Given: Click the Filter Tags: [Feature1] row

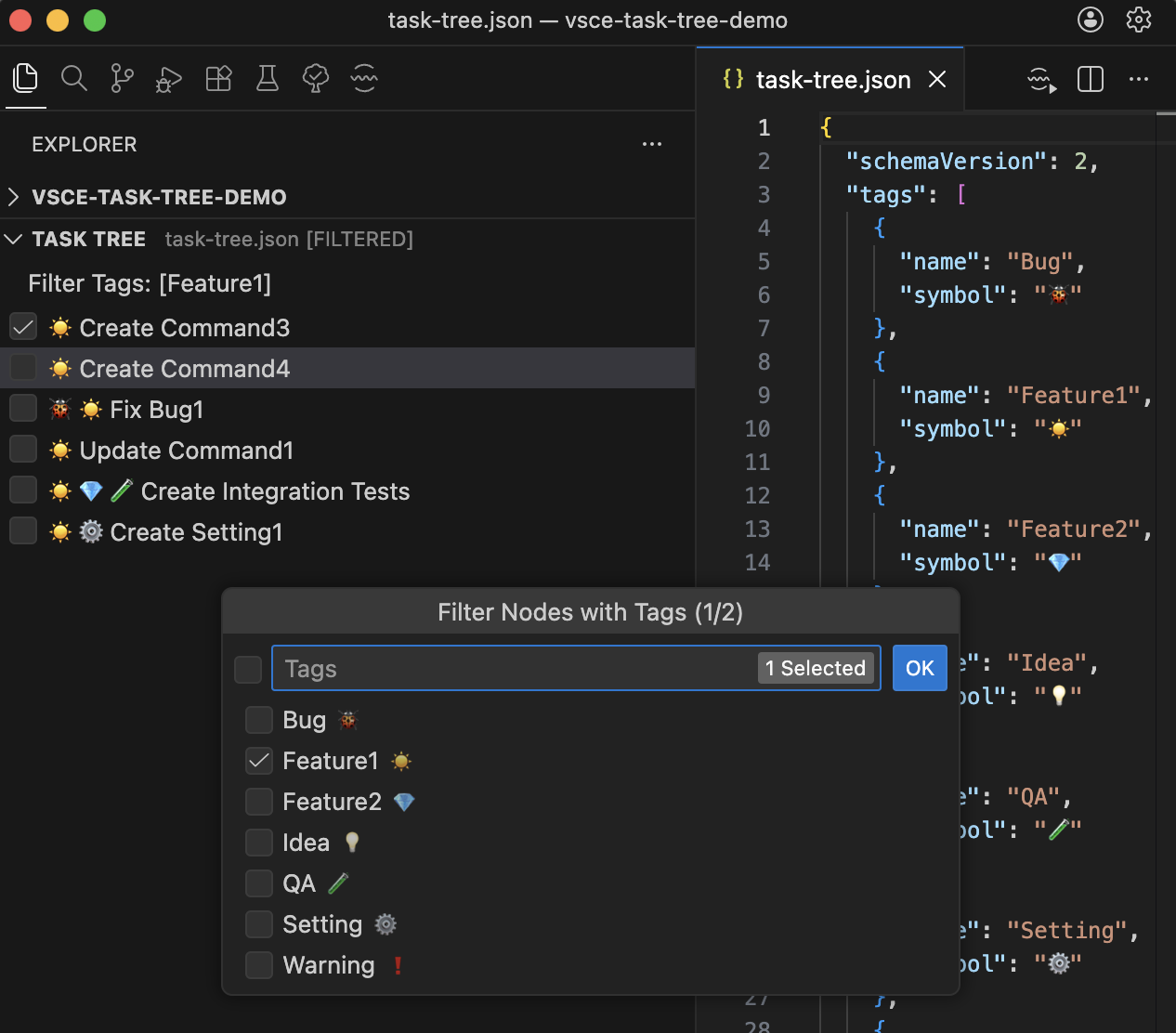Looking at the screenshot, I should point(347,283).
